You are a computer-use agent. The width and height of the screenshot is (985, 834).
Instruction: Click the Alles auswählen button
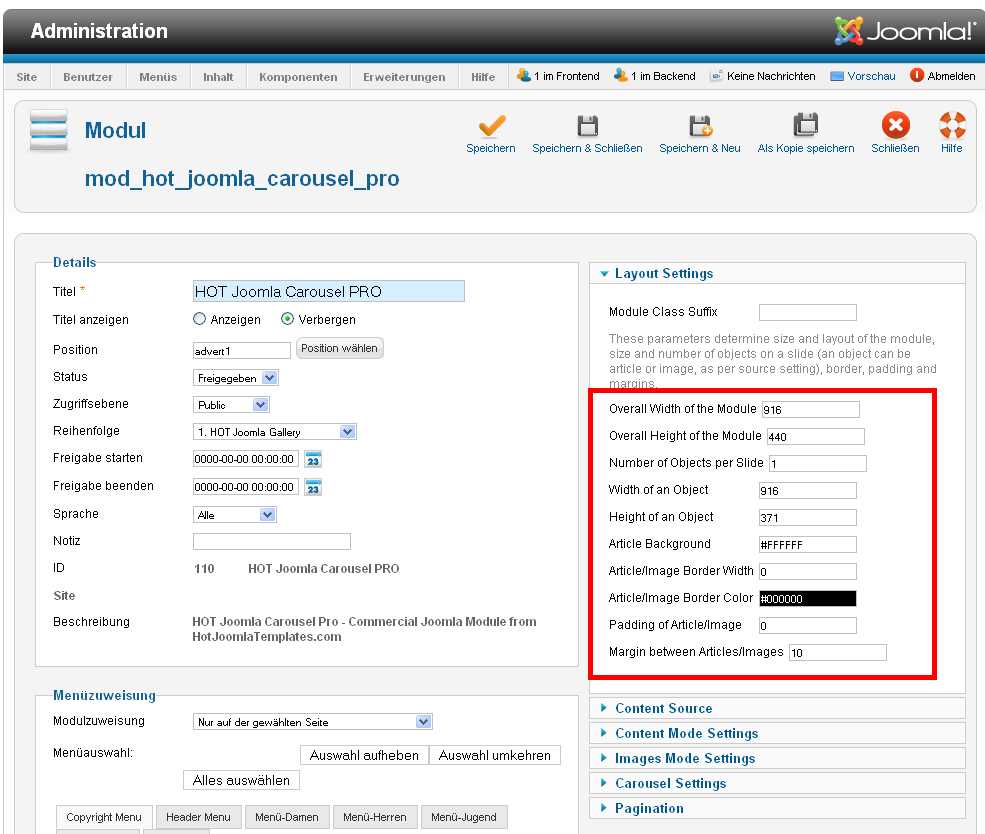pyautogui.click(x=241, y=781)
